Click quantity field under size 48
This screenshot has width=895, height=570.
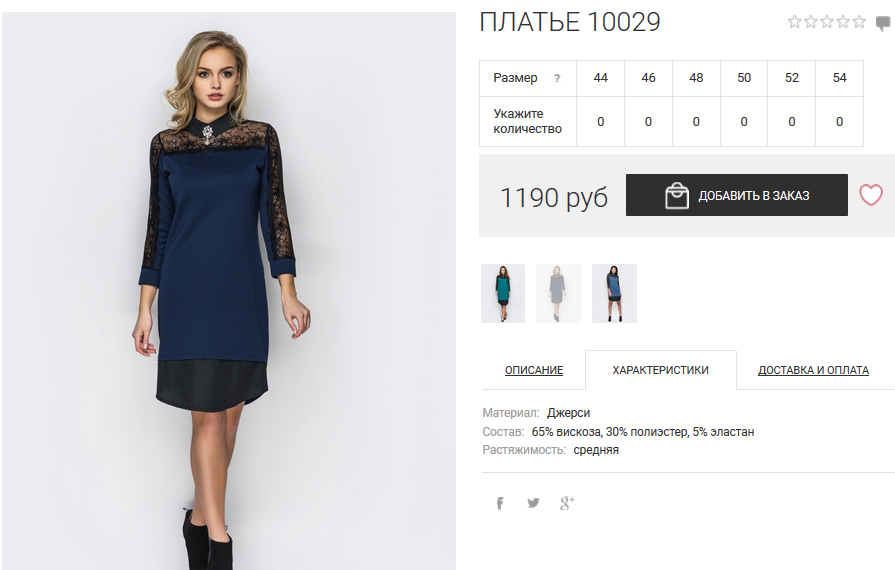pyautogui.click(x=696, y=122)
